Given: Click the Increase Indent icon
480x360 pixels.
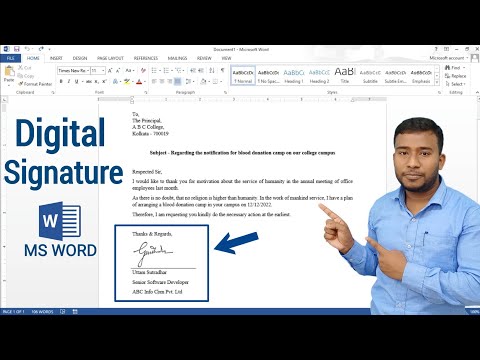Looking at the screenshot, I should pyautogui.click(x=201, y=71).
